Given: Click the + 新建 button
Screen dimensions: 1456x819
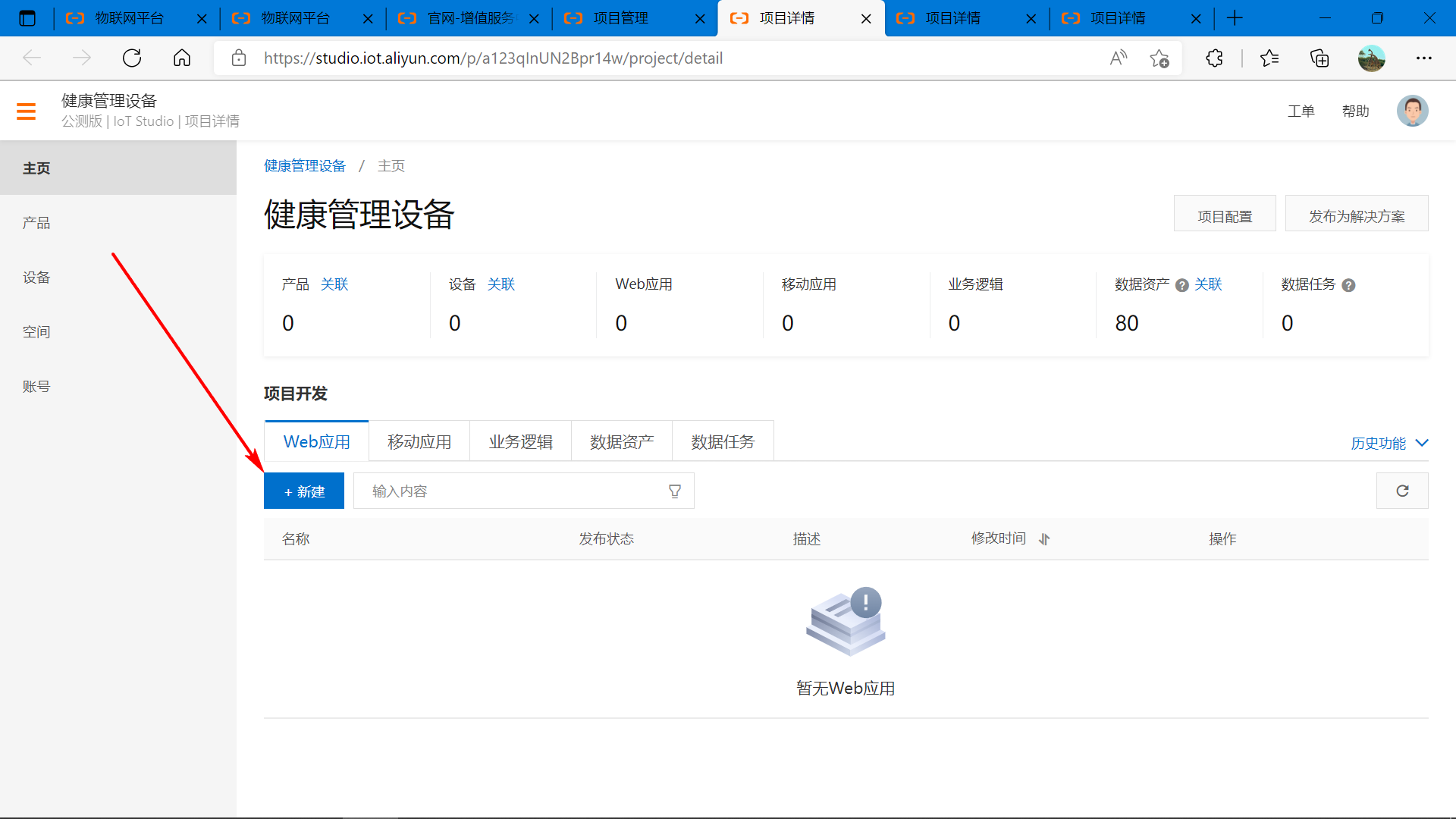Looking at the screenshot, I should click(304, 491).
